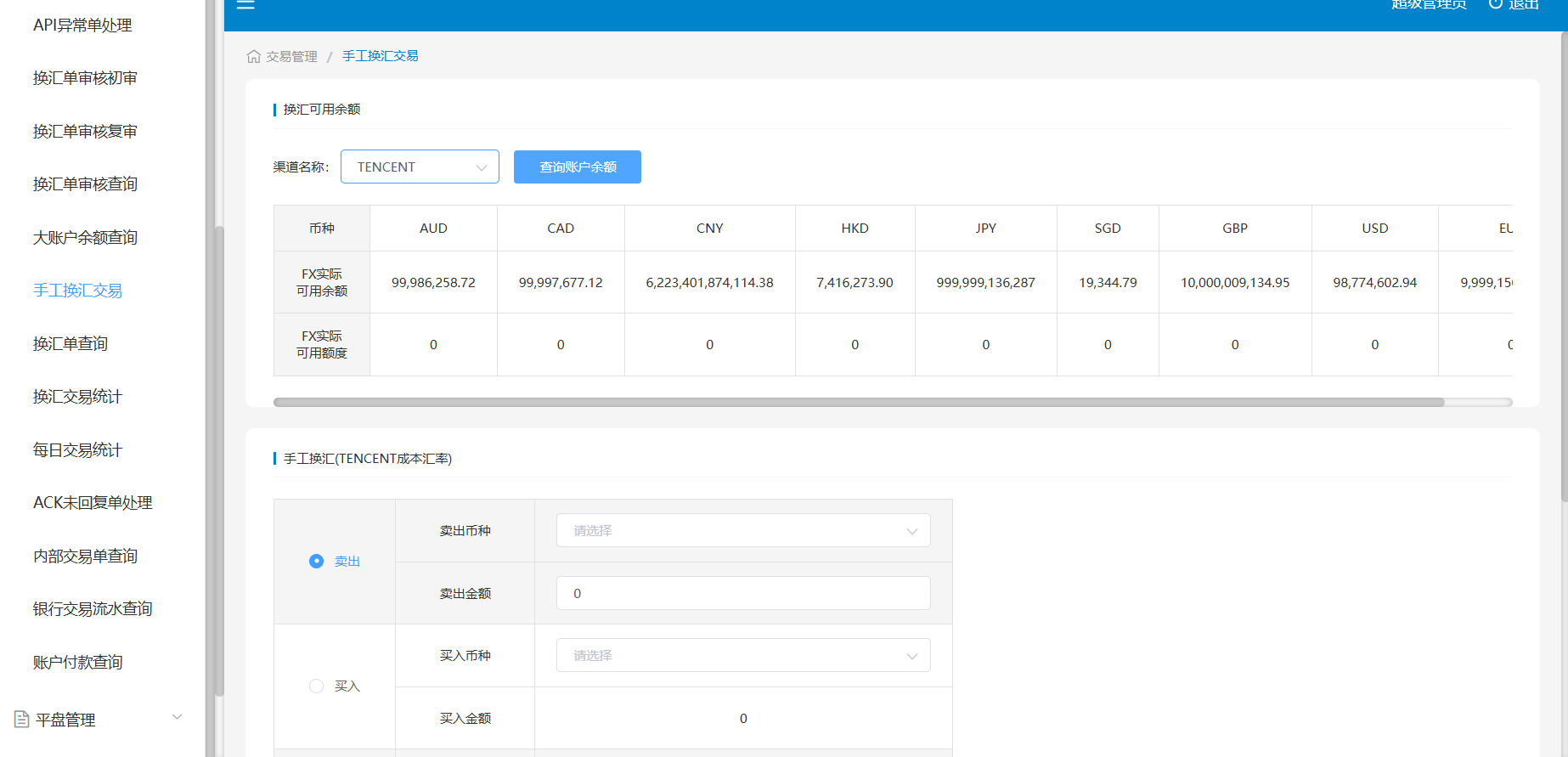Click the 平盘管理 document icon
This screenshot has height=757, width=1568.
tap(22, 720)
